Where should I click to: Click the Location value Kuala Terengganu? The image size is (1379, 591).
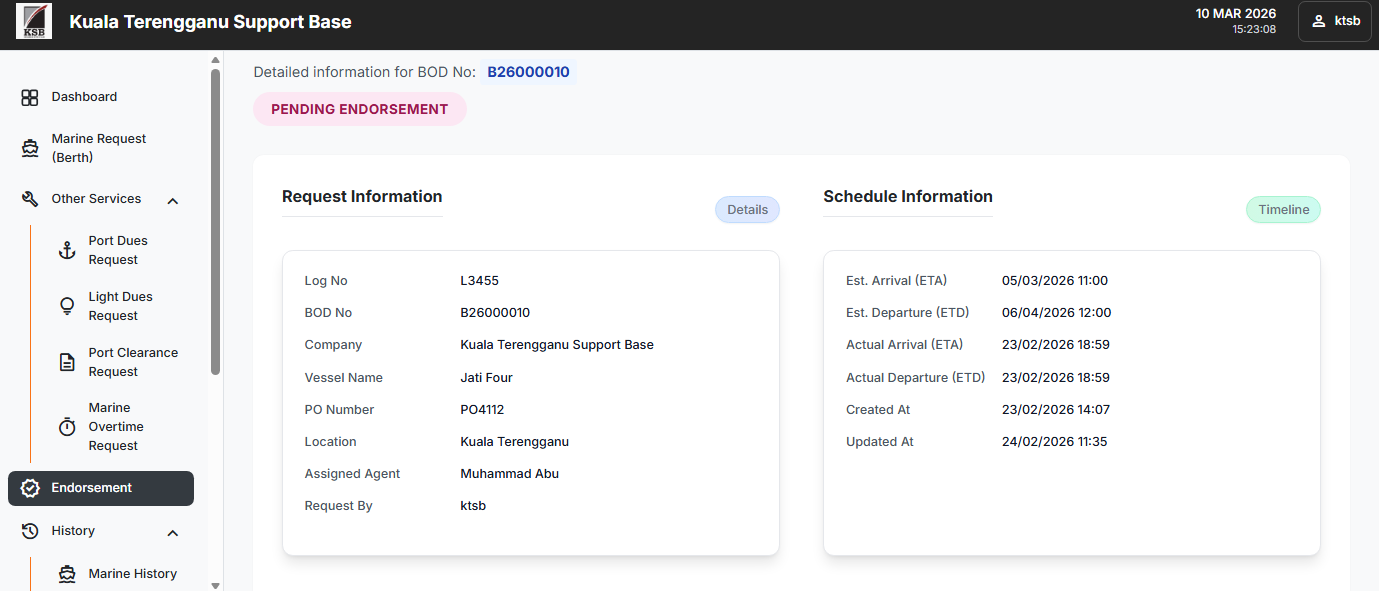pyautogui.click(x=514, y=442)
